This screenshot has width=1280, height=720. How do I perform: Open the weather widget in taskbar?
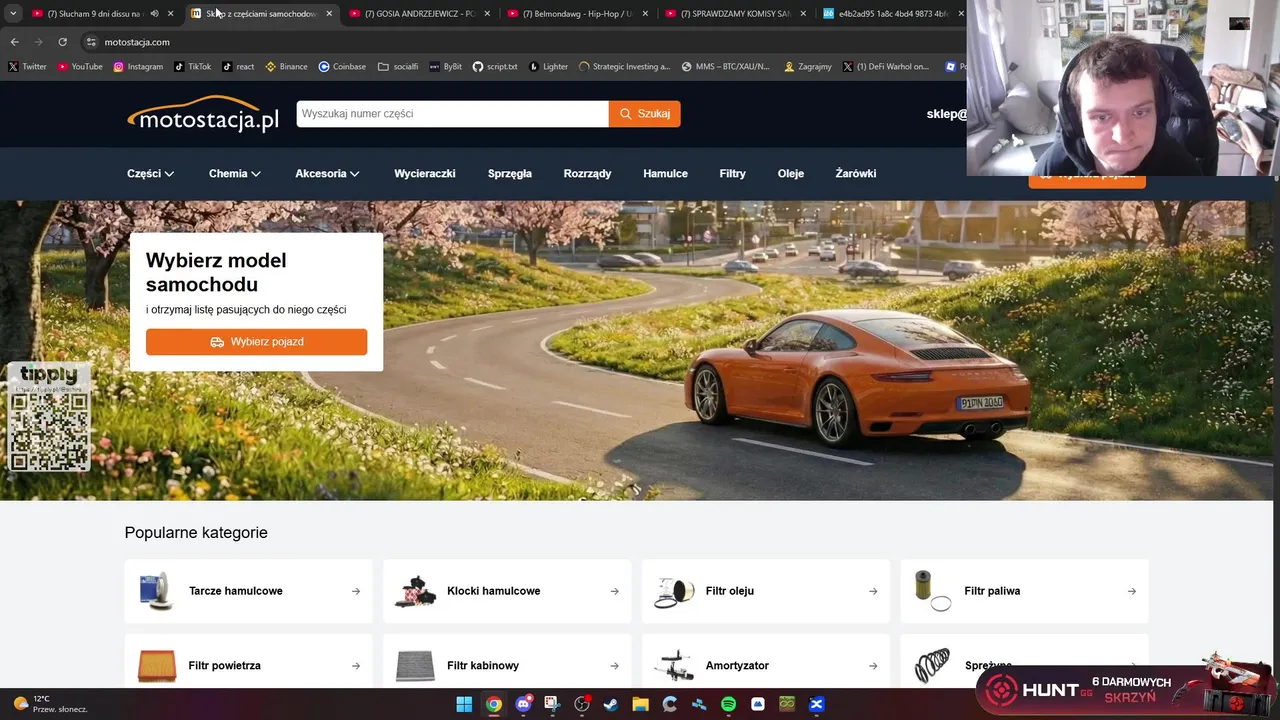click(x=50, y=704)
